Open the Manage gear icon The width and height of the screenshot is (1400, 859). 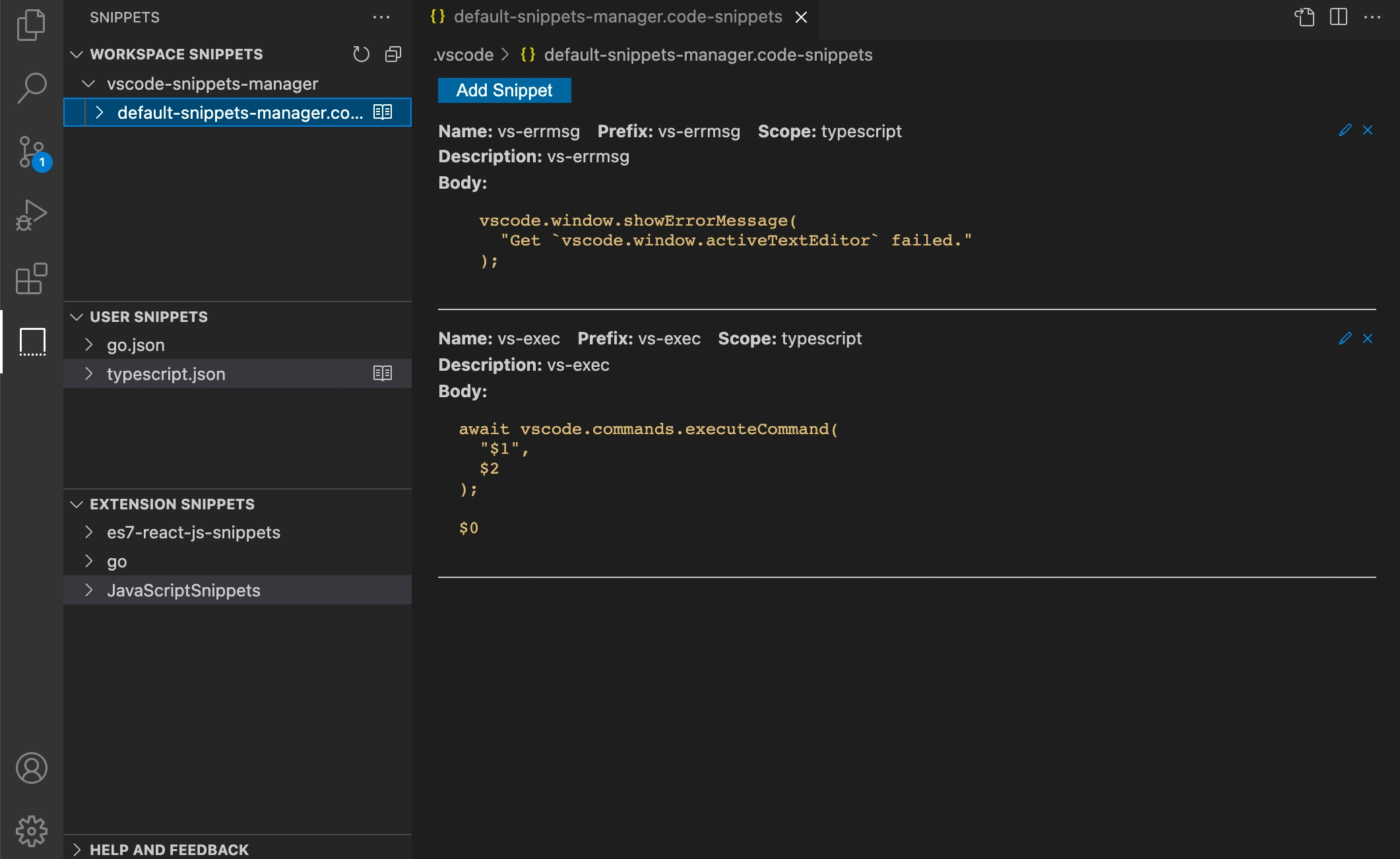(31, 831)
